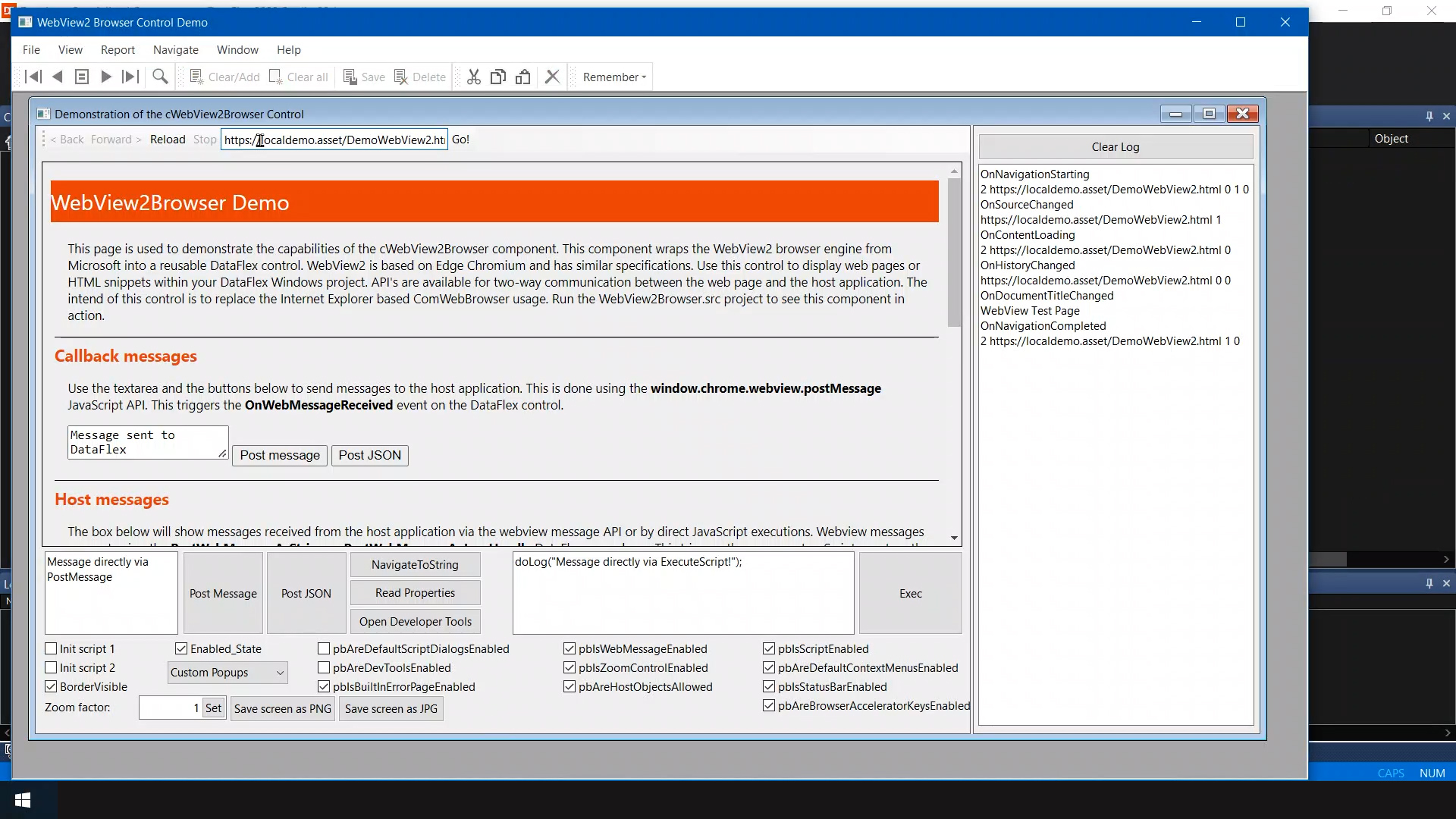1456x819 pixels.
Task: Click the Windows Start button
Action: point(23,800)
